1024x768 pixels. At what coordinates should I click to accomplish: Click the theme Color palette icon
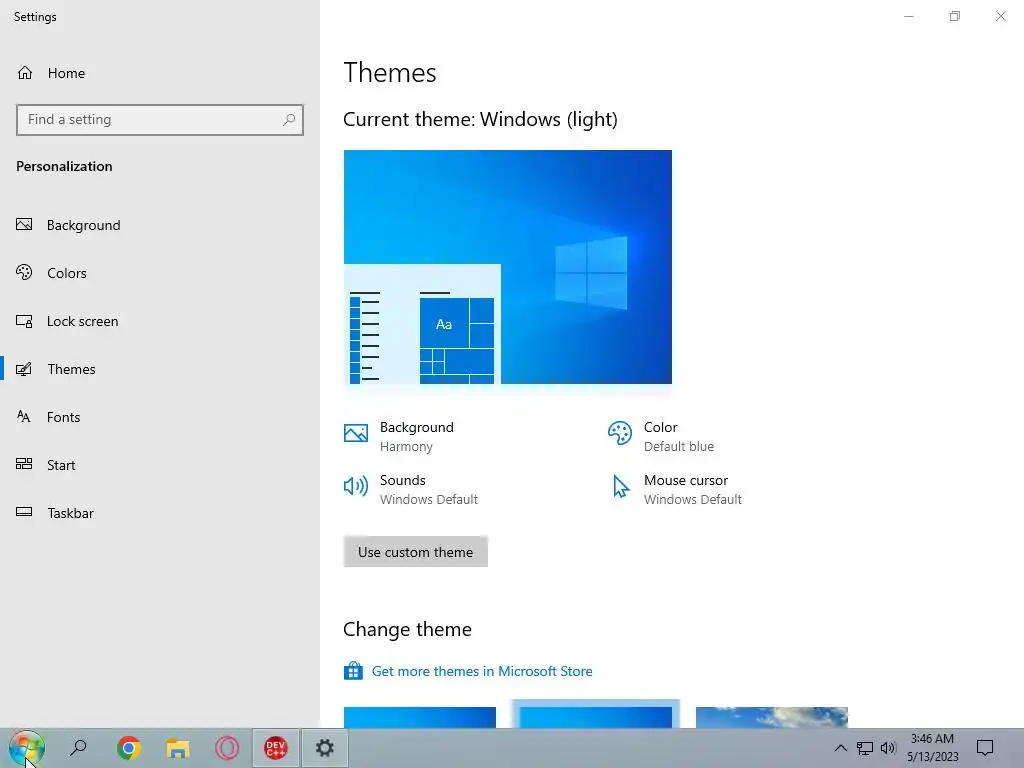pos(620,433)
